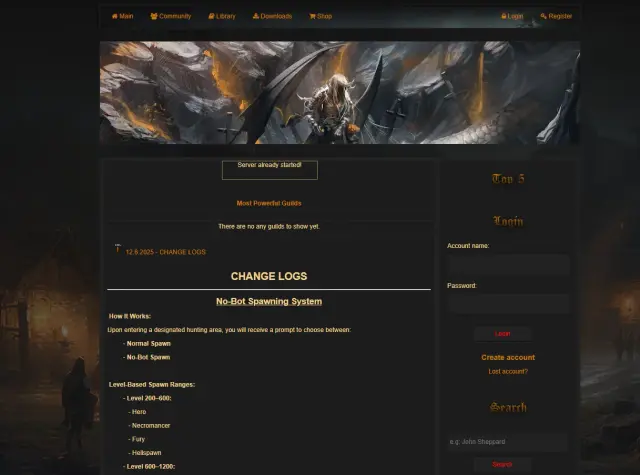This screenshot has width=640, height=475.
Task: Click the '- Level 600–1200:' text
Action: (x=149, y=466)
